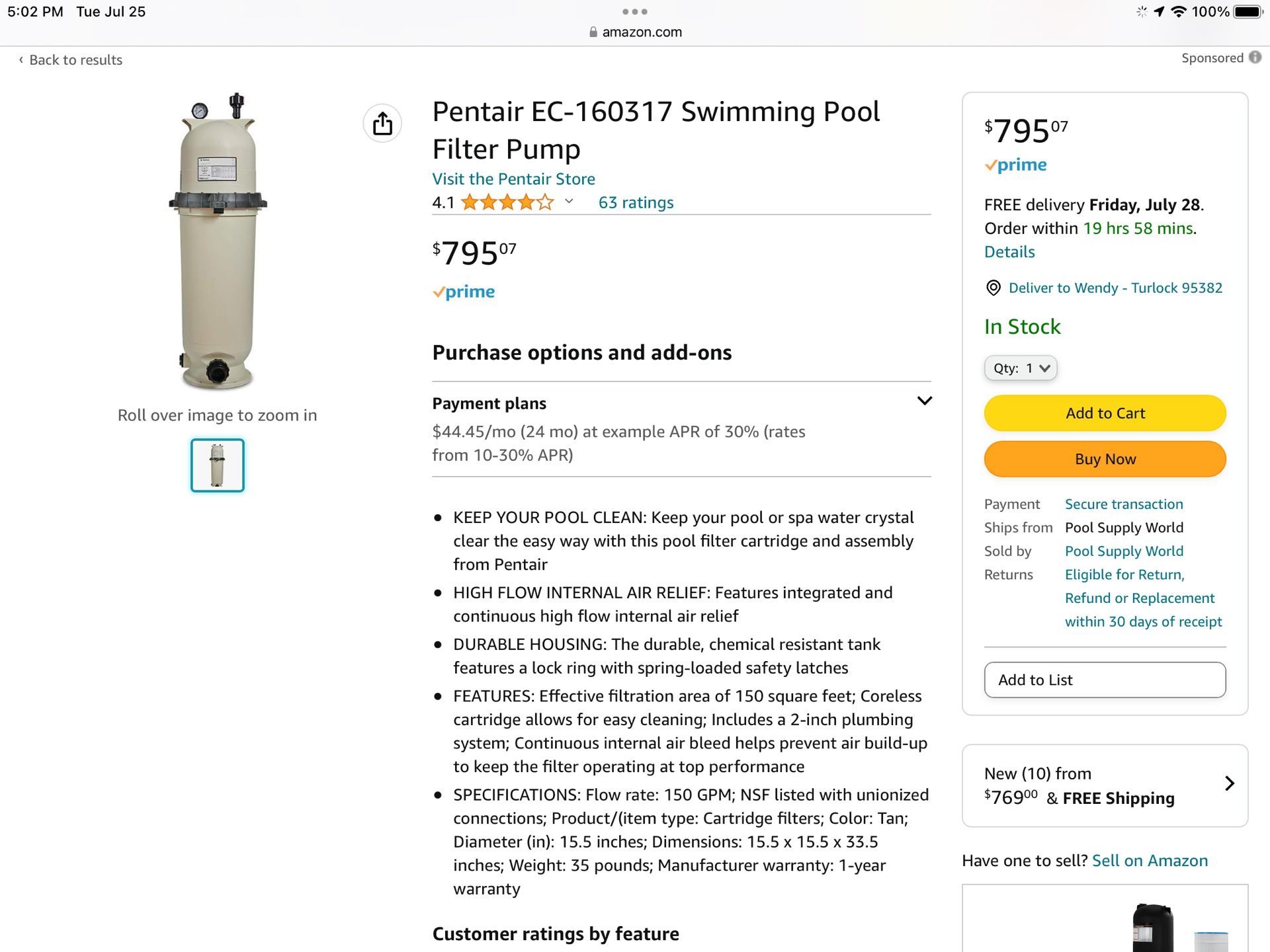This screenshot has height=952, width=1270.
Task: Expand the star rating breakdown arrow
Action: coord(569,202)
